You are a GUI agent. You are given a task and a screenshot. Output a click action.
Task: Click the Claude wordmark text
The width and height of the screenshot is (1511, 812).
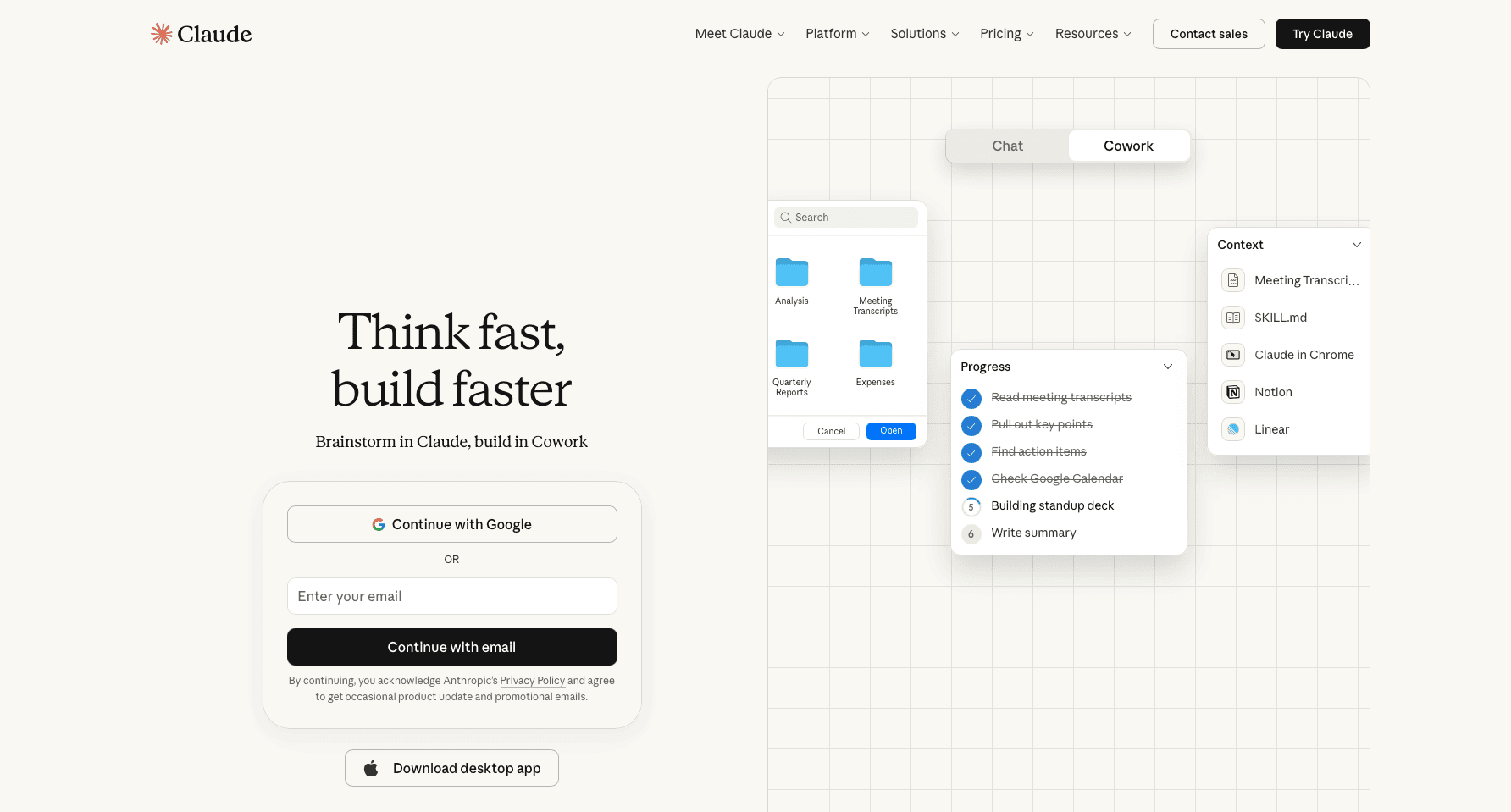pos(214,34)
